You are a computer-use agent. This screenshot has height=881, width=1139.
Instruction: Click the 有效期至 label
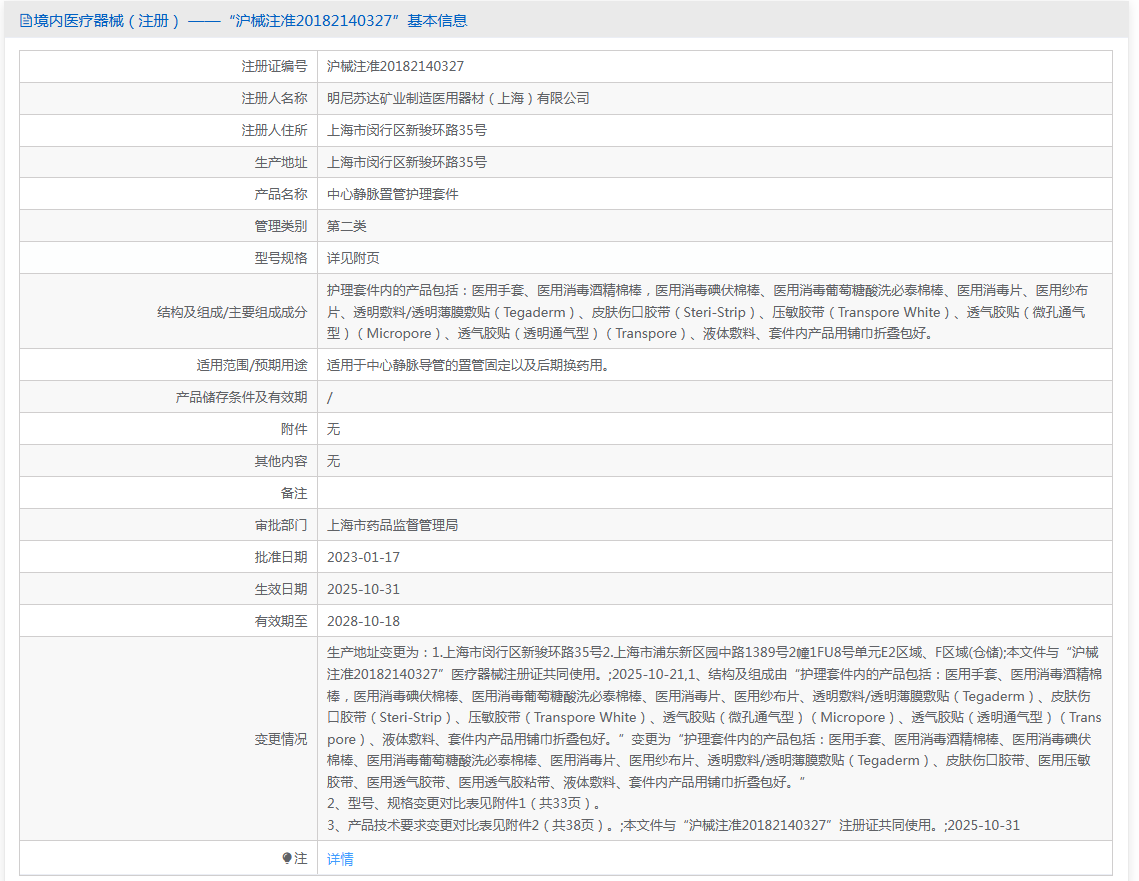pyautogui.click(x=281, y=621)
